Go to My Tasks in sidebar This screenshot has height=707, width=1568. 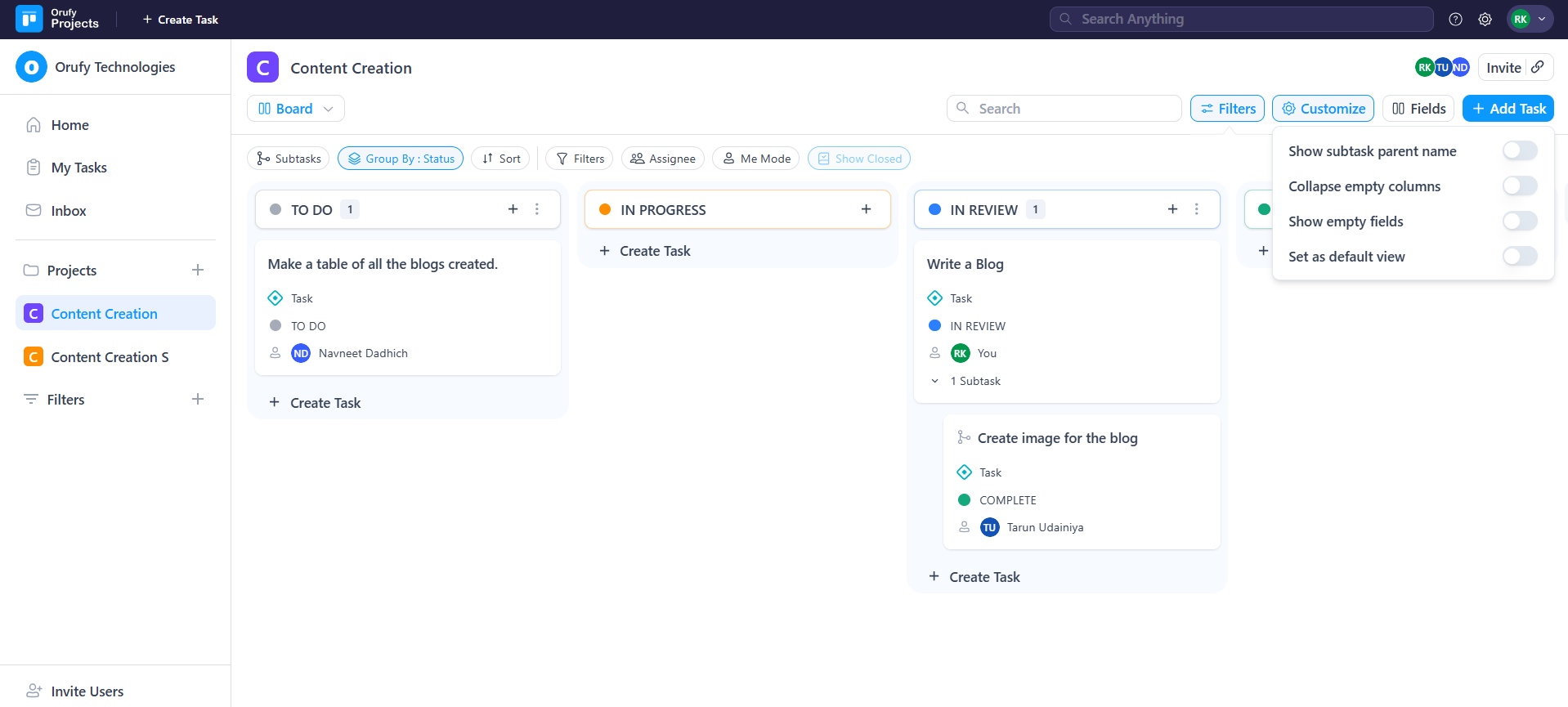pos(78,168)
